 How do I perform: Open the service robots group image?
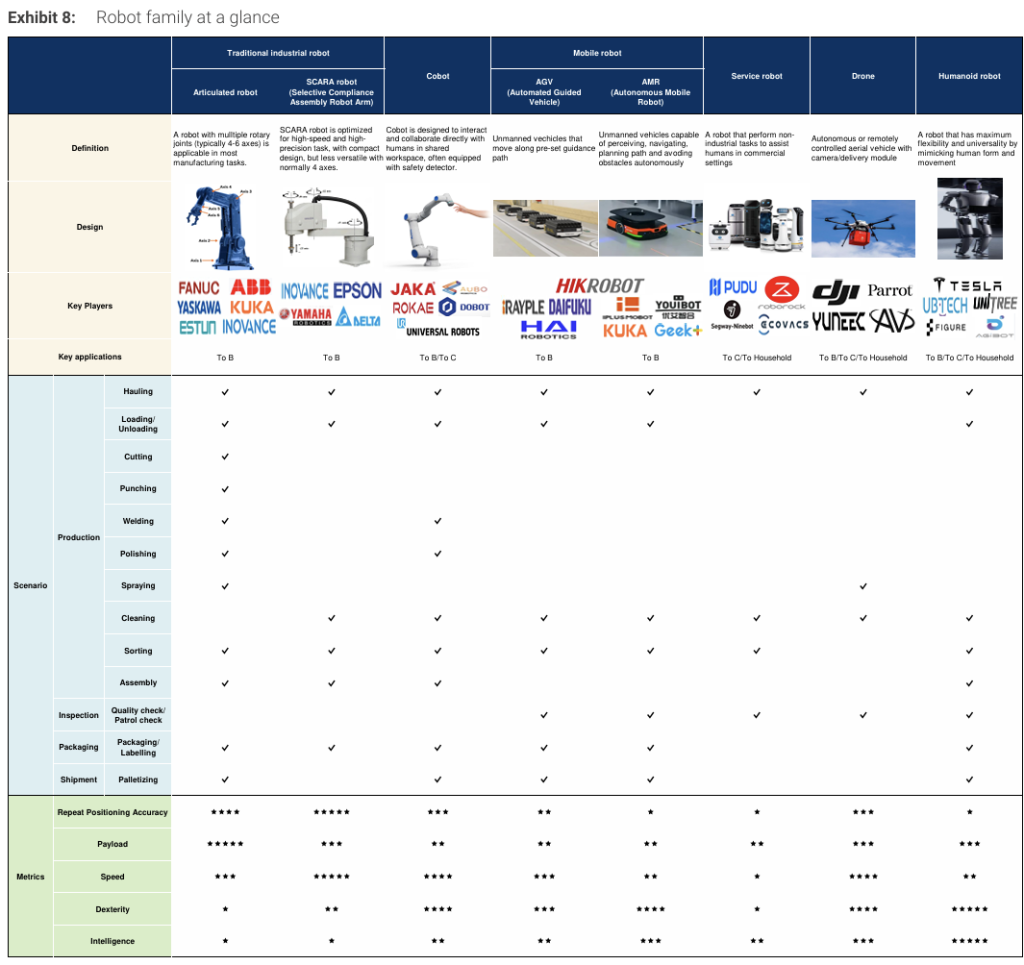(756, 225)
